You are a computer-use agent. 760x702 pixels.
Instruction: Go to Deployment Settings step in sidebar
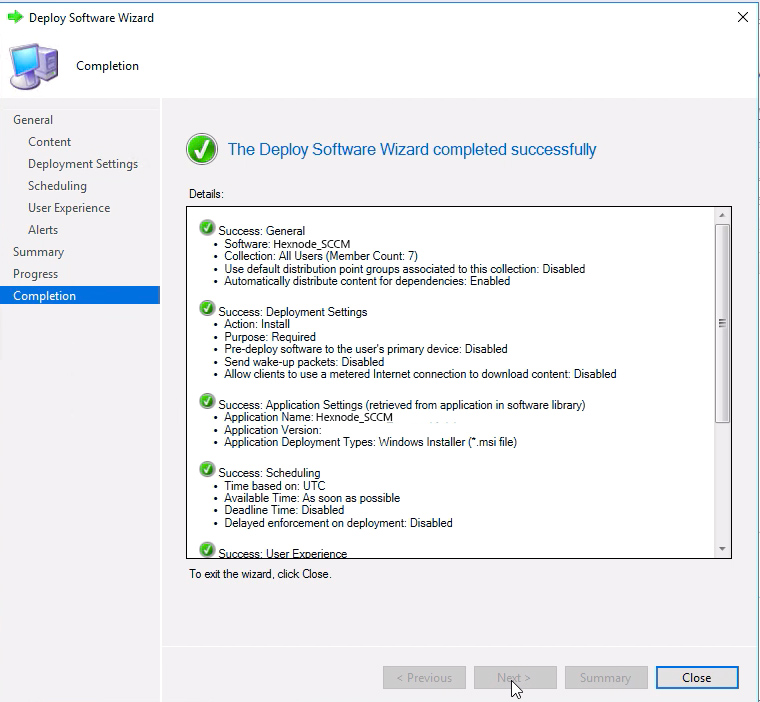[x=83, y=164]
